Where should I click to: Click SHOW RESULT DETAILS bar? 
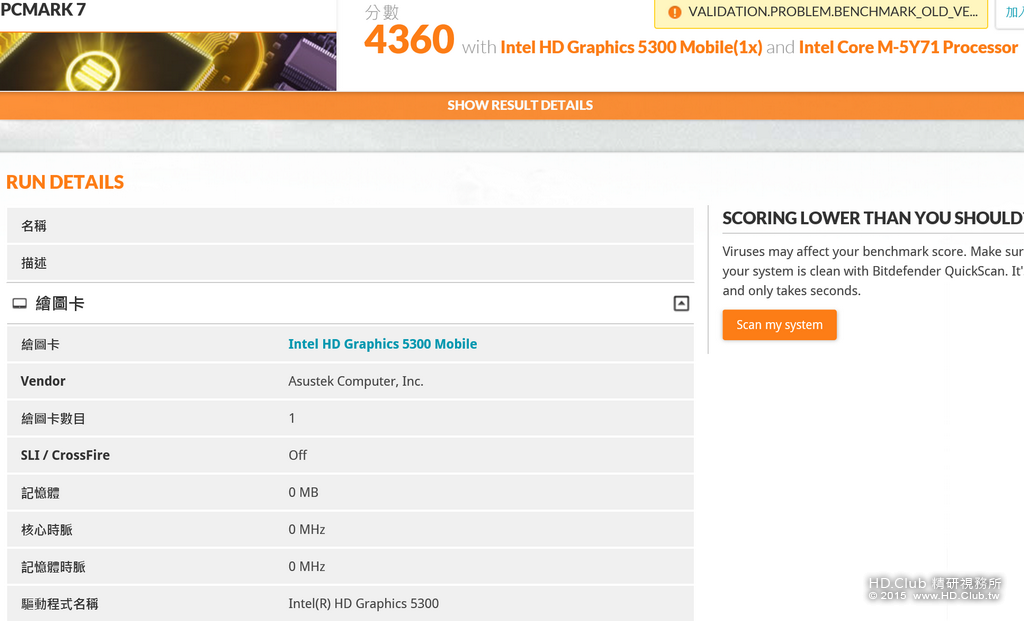tap(512, 105)
